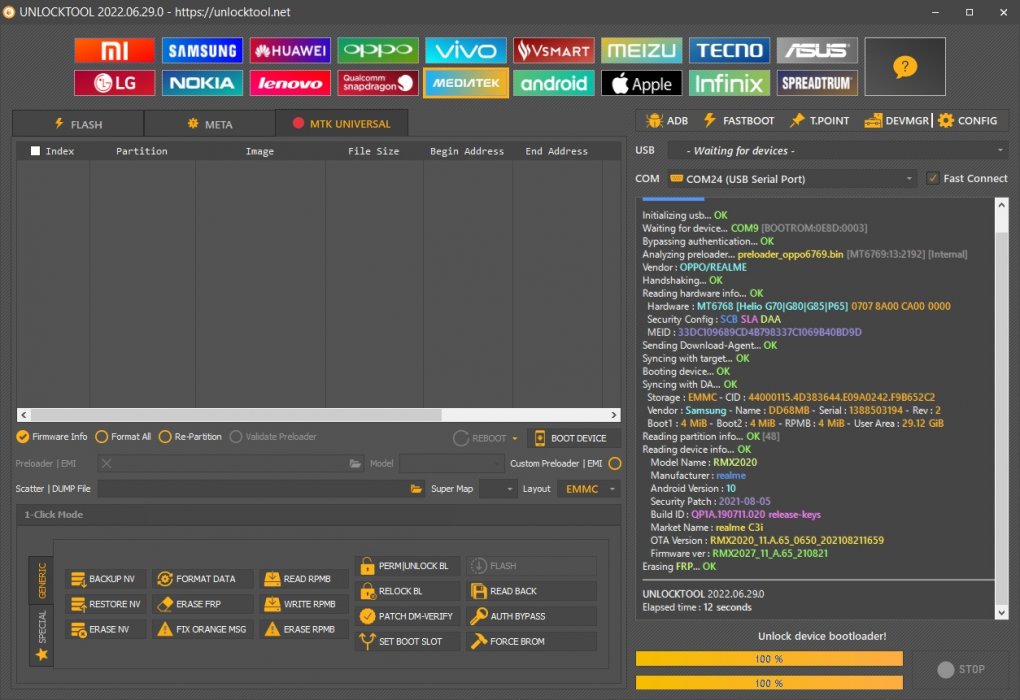Browse for Preloader EMI file folder icon

(355, 463)
